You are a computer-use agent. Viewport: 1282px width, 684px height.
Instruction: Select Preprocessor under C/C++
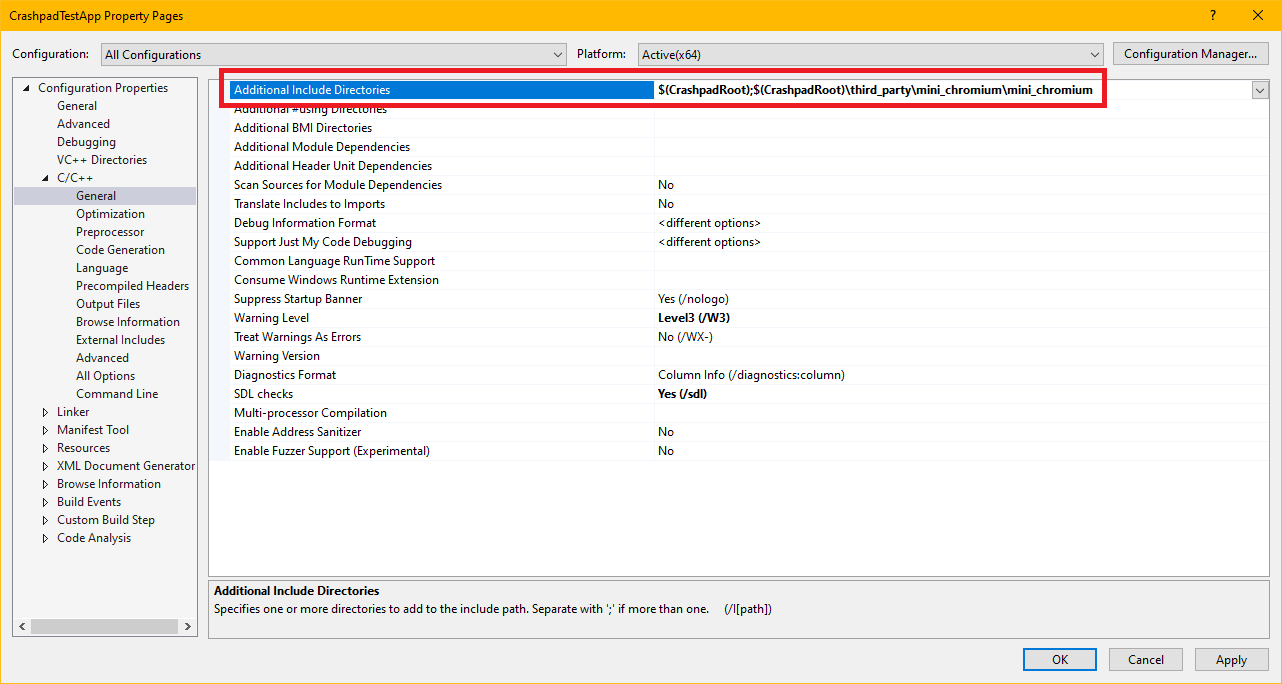[x=110, y=232]
